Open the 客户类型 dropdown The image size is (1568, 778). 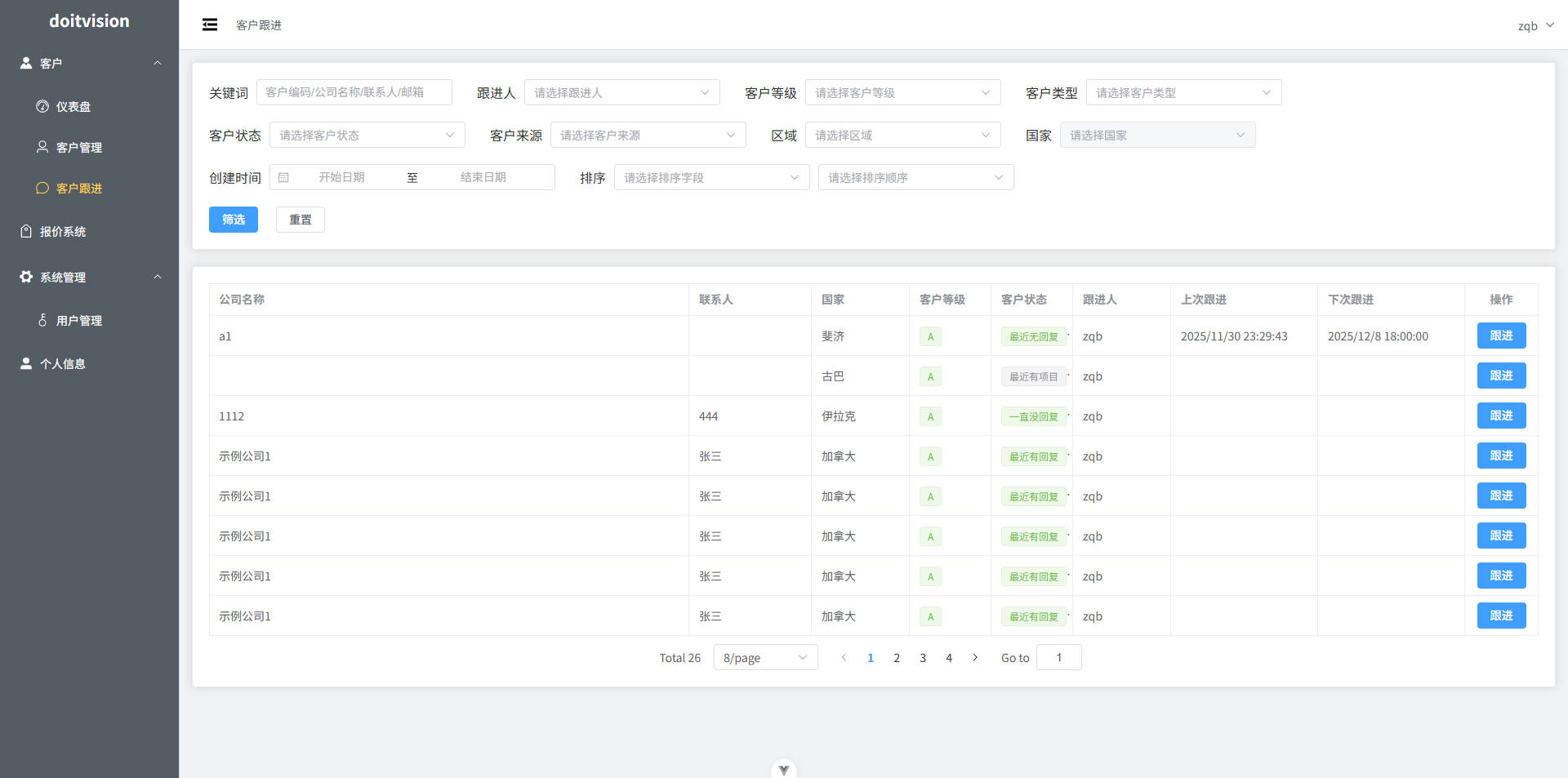[1184, 92]
